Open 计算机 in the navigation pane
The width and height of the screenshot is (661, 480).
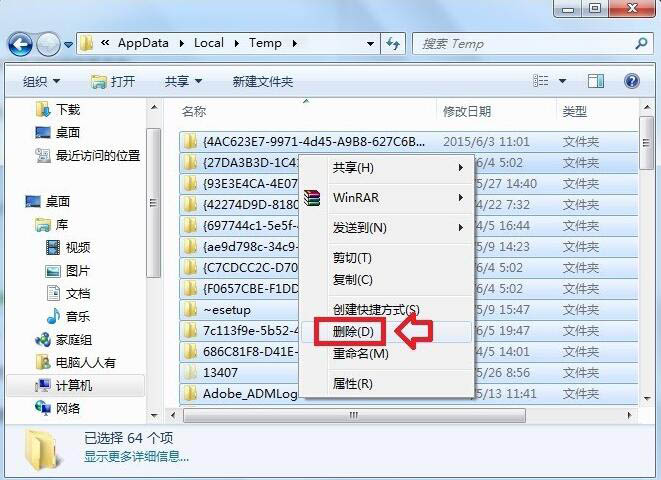point(74,385)
